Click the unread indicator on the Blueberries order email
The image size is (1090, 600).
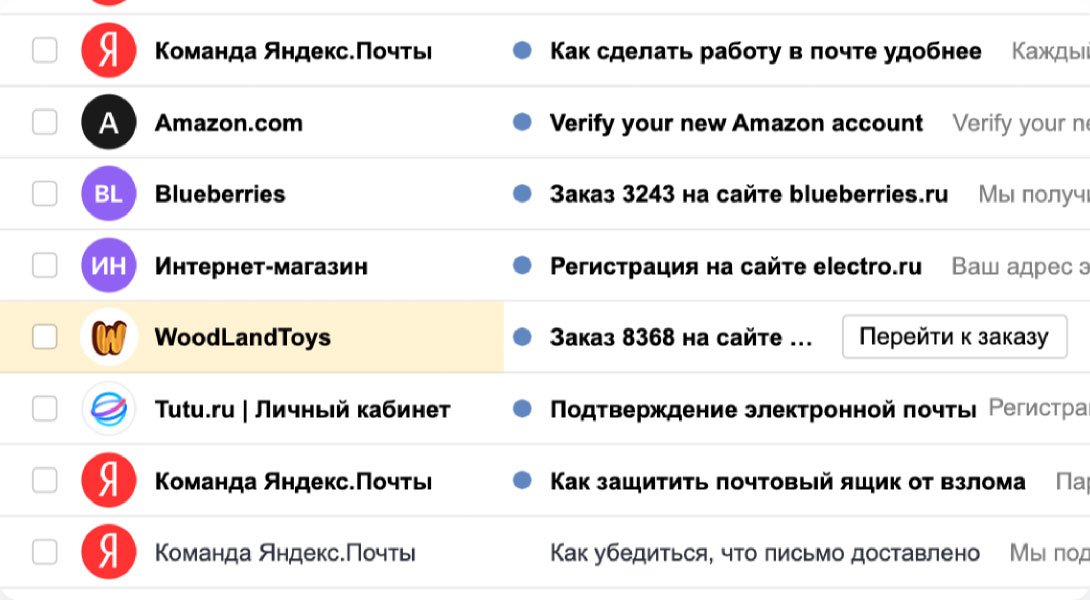522,193
